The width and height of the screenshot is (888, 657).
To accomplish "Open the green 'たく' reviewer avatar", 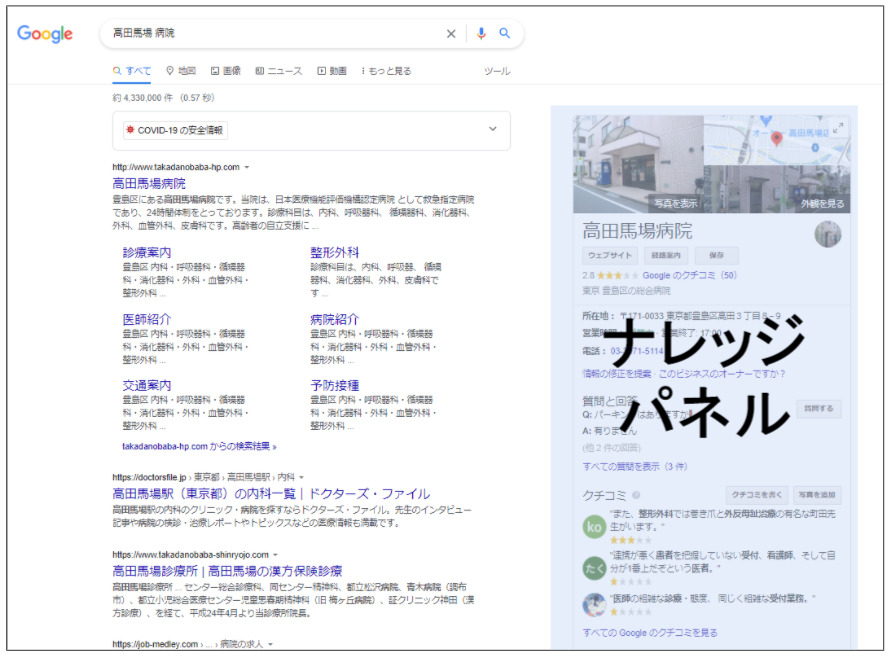I will [594, 568].
